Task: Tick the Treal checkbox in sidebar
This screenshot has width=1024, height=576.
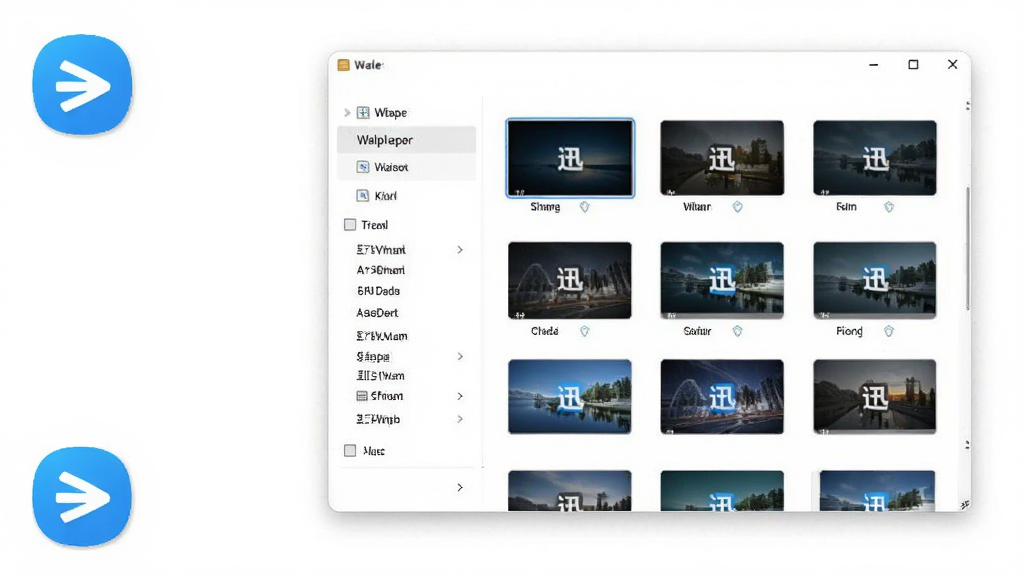Action: [x=350, y=225]
